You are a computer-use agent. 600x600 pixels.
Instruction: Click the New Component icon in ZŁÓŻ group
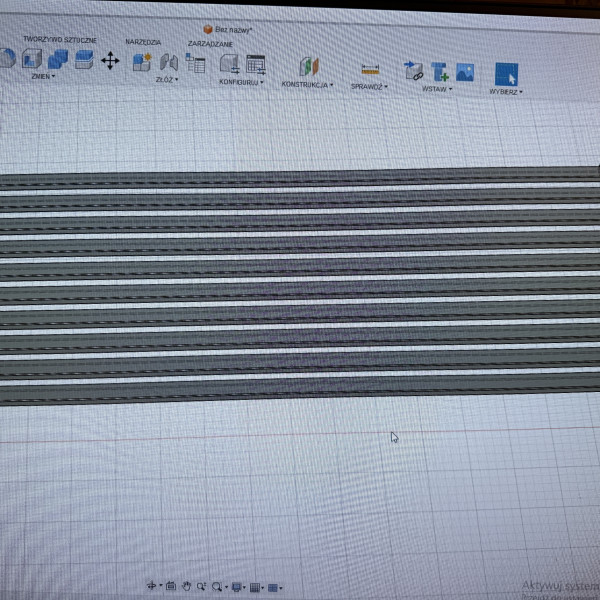[141, 62]
